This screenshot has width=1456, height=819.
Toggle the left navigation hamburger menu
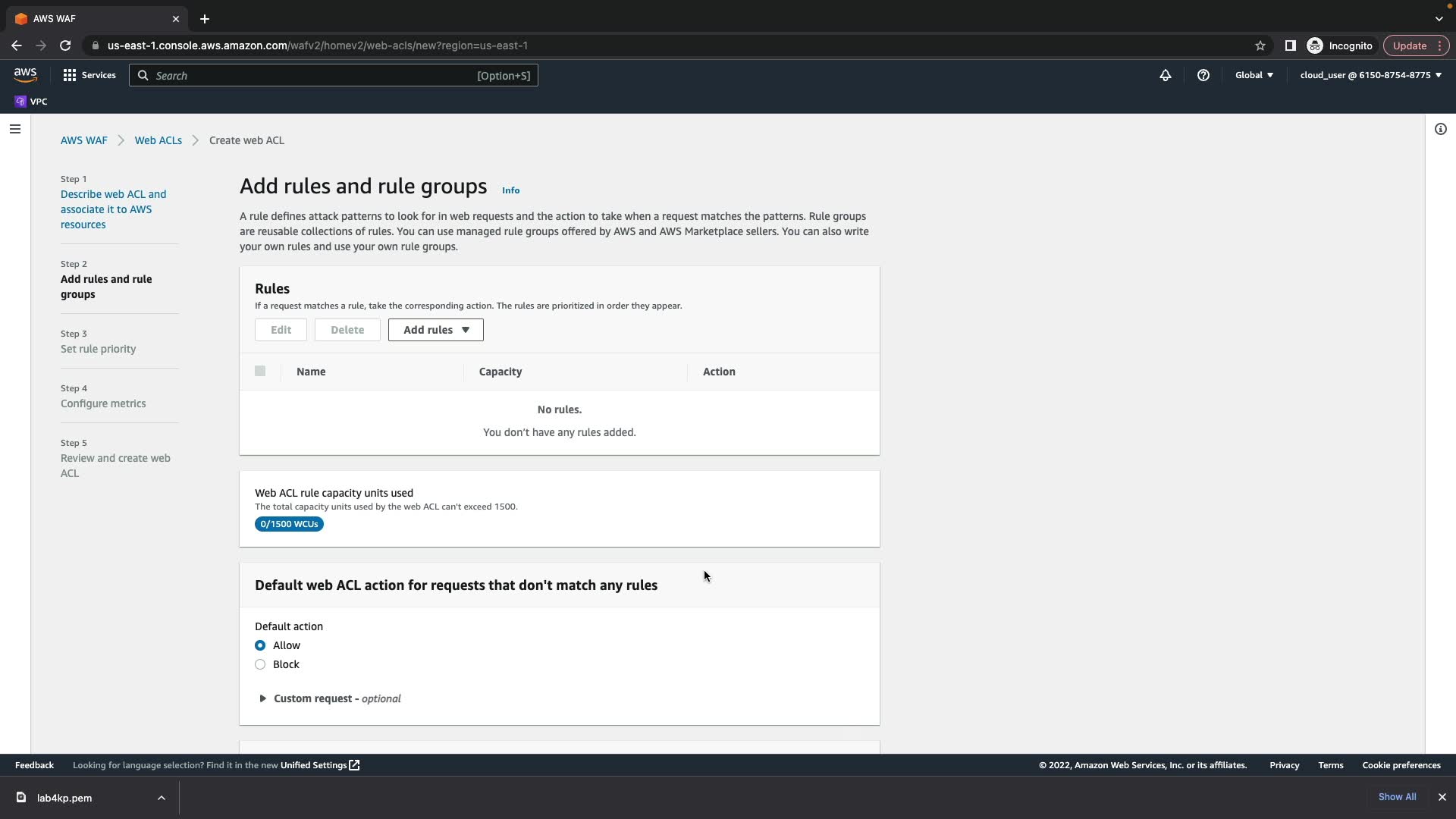click(14, 129)
